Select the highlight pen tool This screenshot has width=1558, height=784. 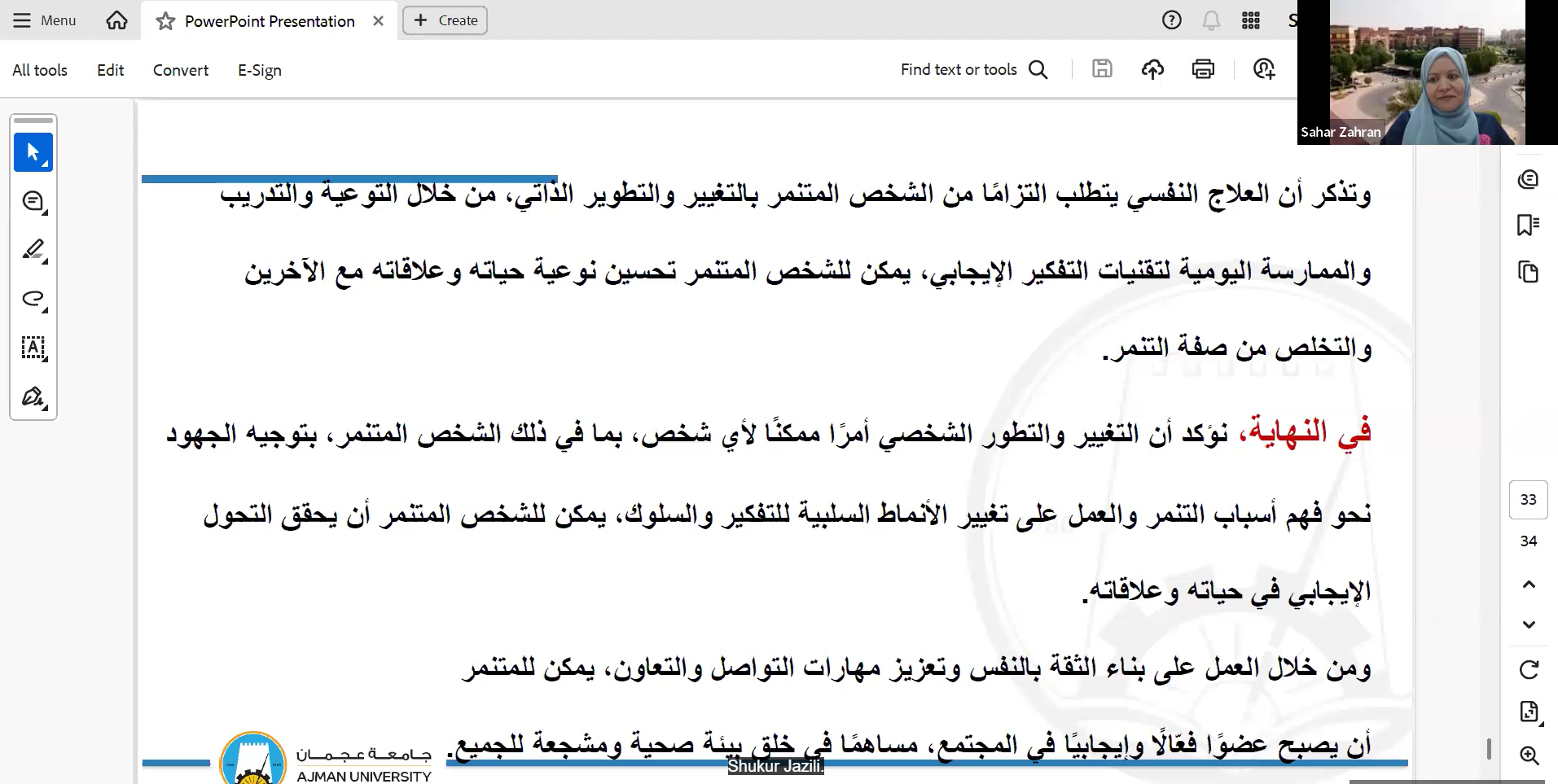pyautogui.click(x=33, y=250)
